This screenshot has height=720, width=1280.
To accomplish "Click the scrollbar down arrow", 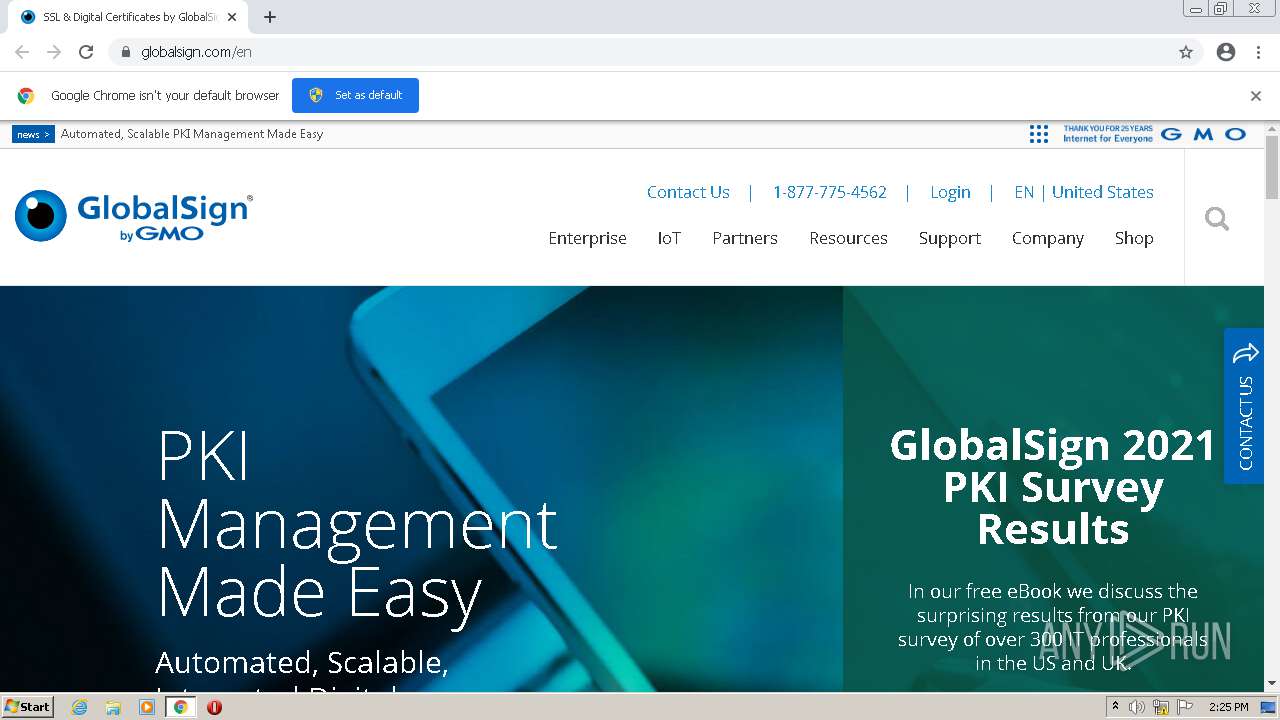I will pyautogui.click(x=1272, y=684).
